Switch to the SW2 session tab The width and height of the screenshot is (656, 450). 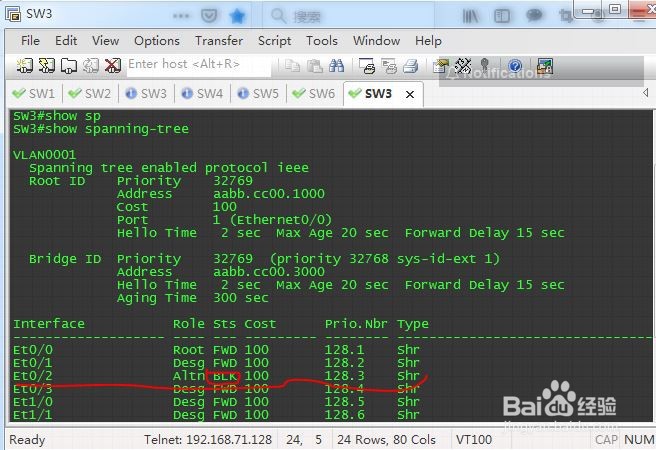click(90, 93)
